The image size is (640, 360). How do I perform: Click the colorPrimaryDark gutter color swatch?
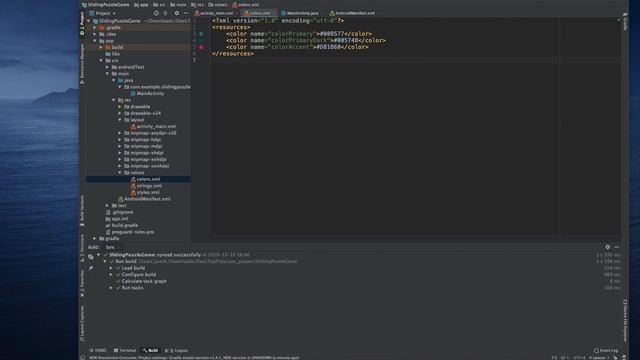(201, 40)
